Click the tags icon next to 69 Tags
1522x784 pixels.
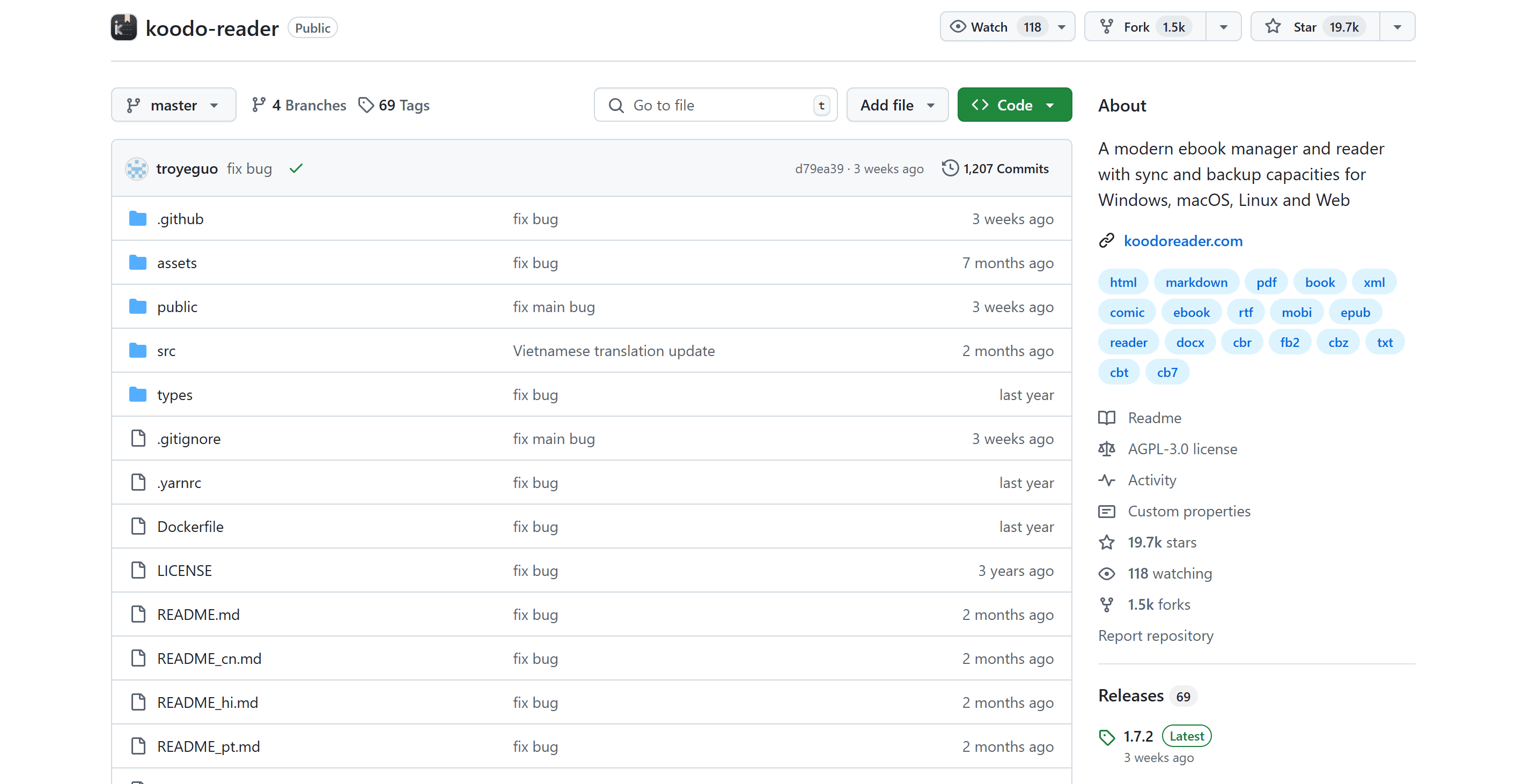click(366, 105)
